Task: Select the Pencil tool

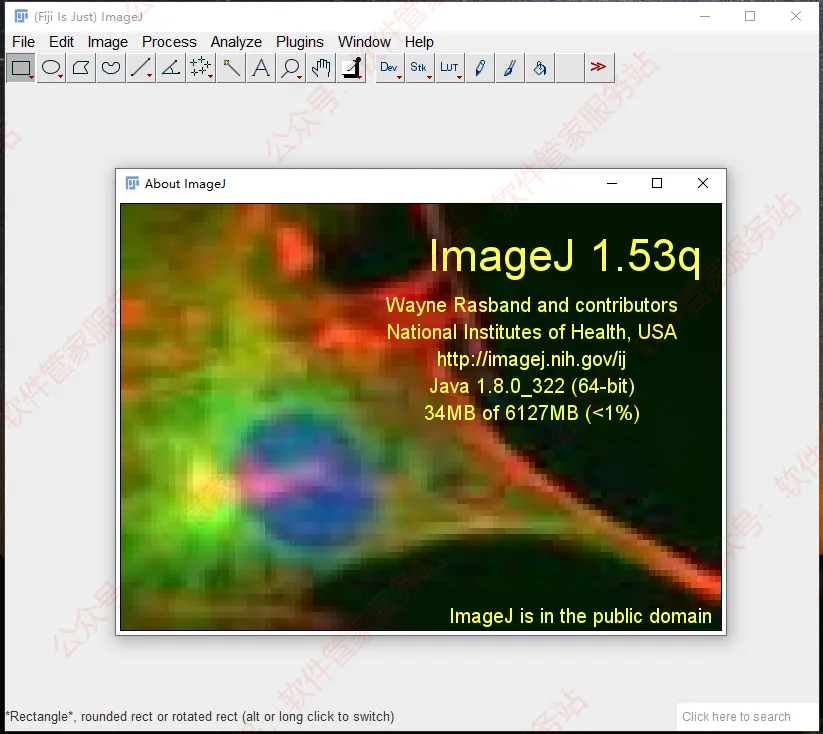Action: [480, 68]
